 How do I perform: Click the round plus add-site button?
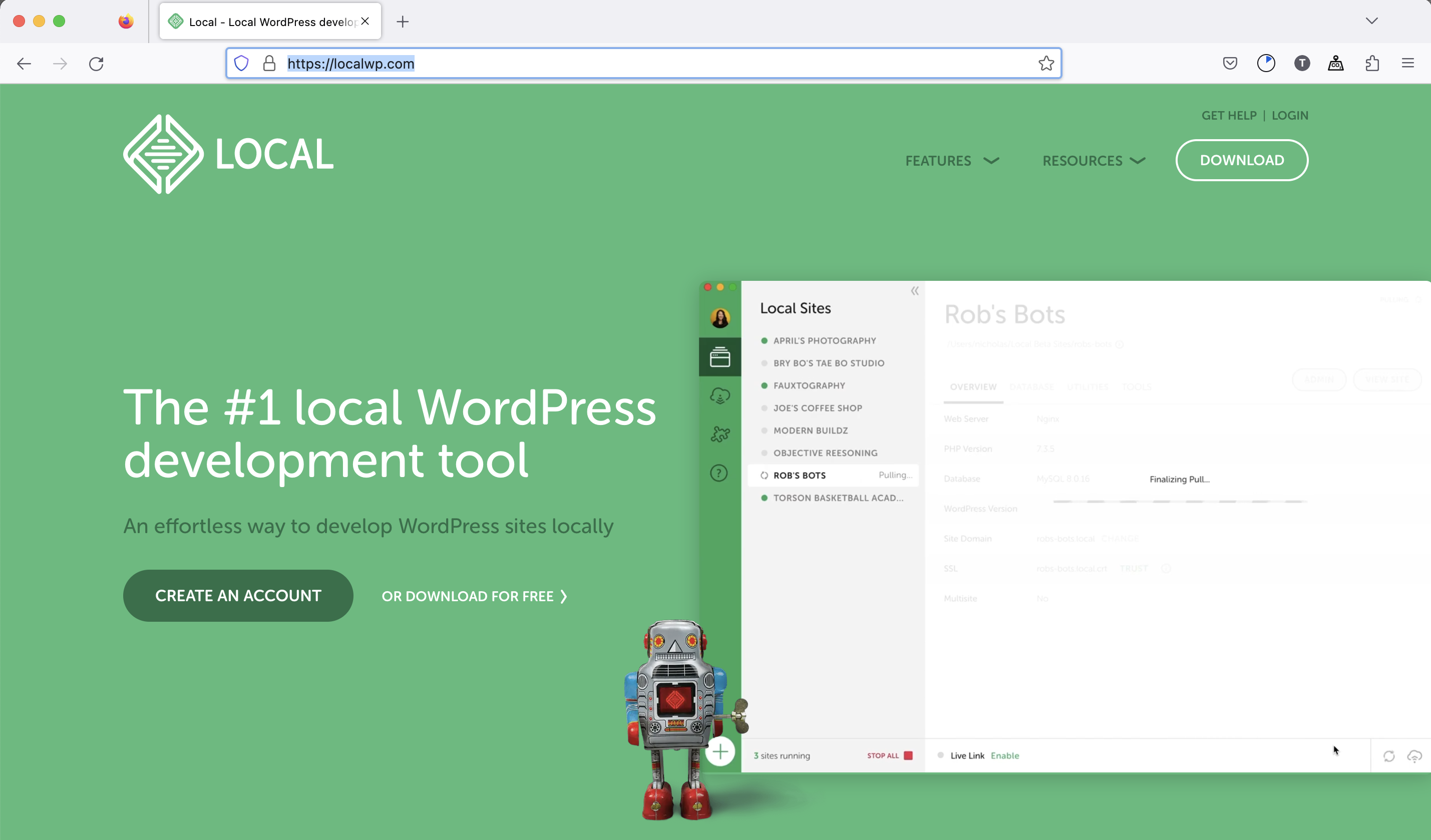(720, 752)
